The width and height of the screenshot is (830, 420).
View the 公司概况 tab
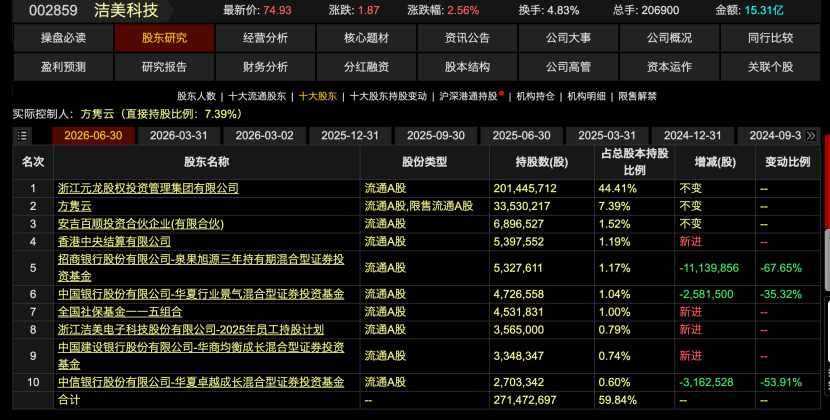click(669, 38)
